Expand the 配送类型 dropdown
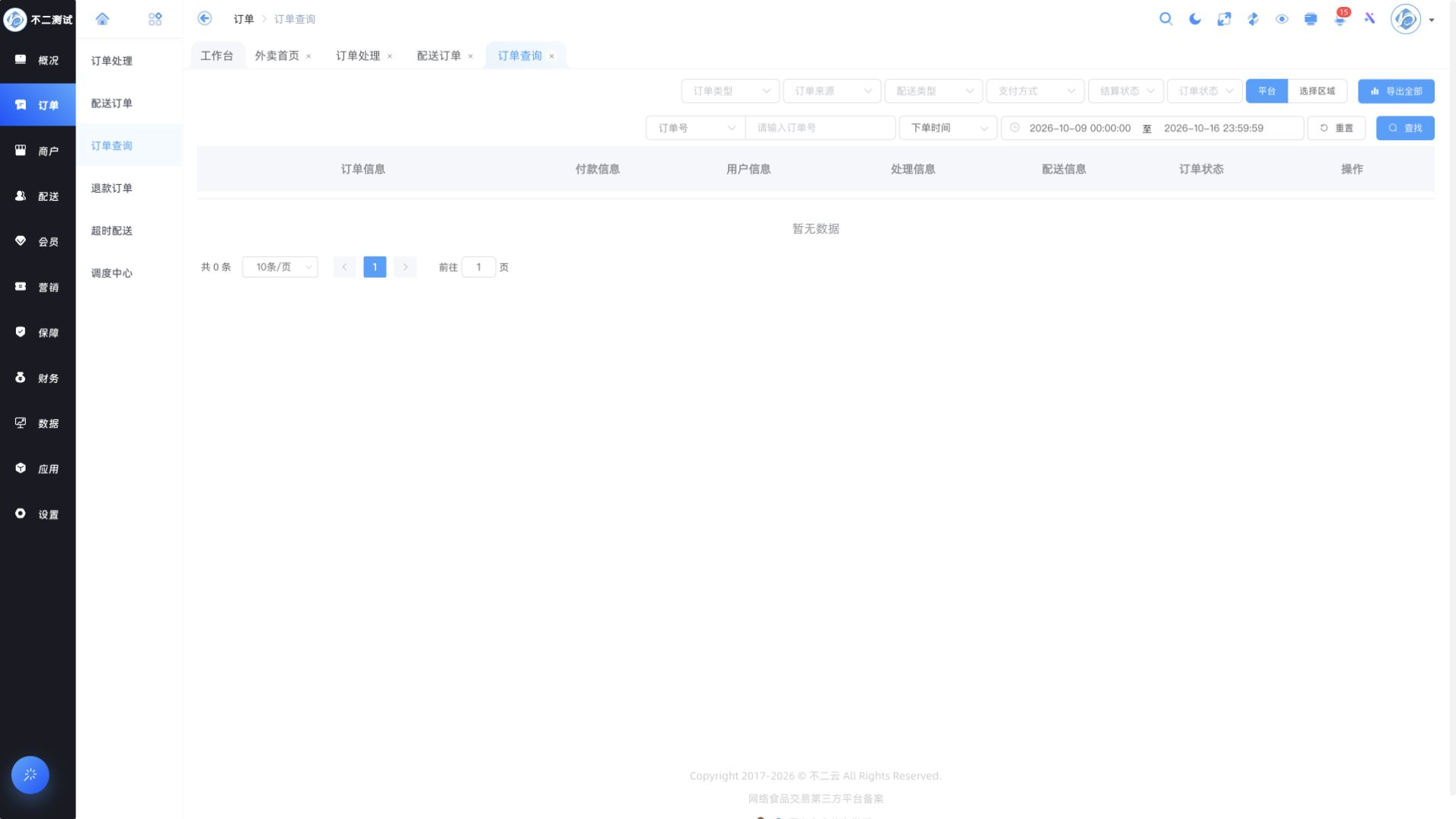 coord(934,91)
